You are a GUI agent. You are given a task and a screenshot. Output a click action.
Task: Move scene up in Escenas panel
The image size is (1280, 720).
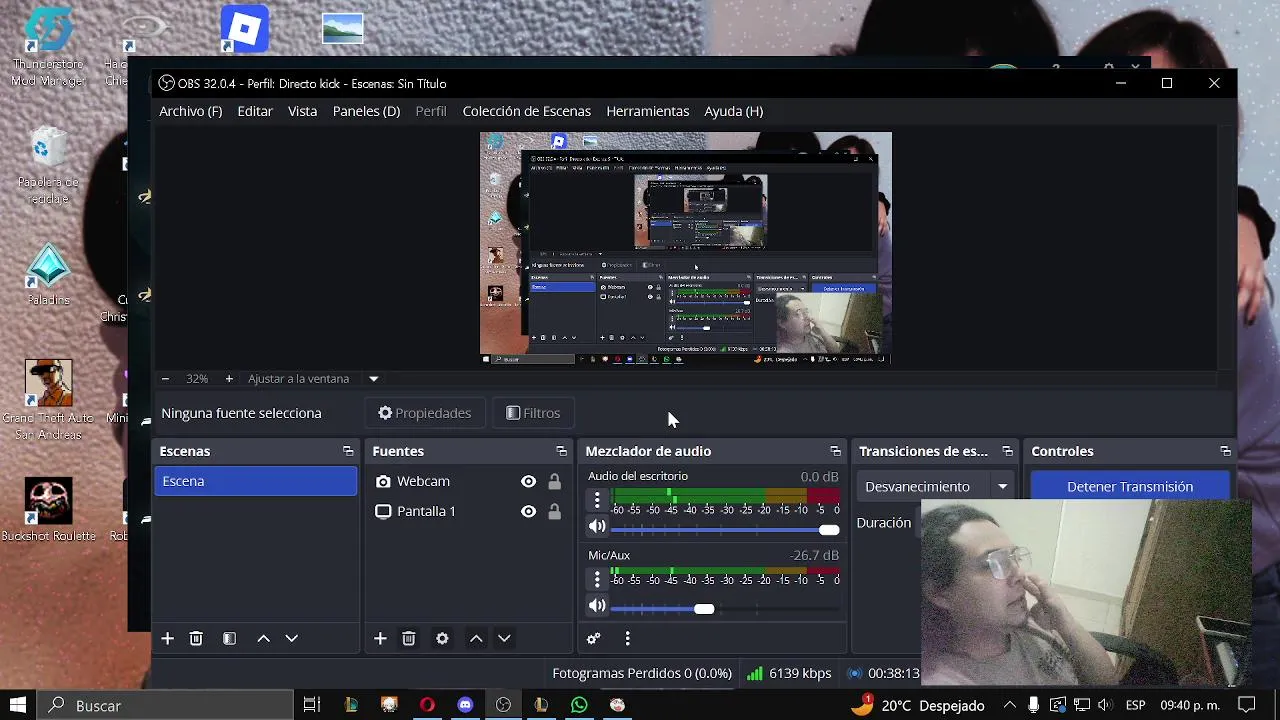click(x=263, y=638)
